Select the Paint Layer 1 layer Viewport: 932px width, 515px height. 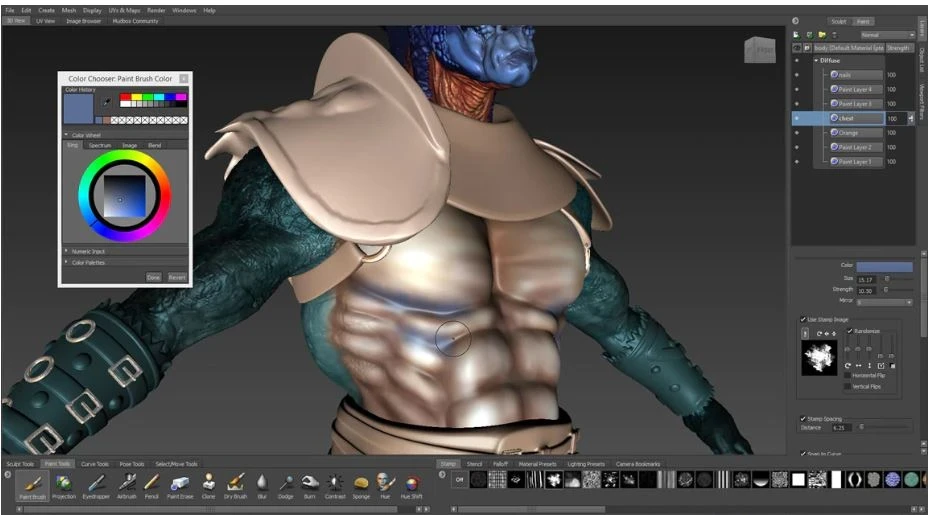[x=855, y=162]
